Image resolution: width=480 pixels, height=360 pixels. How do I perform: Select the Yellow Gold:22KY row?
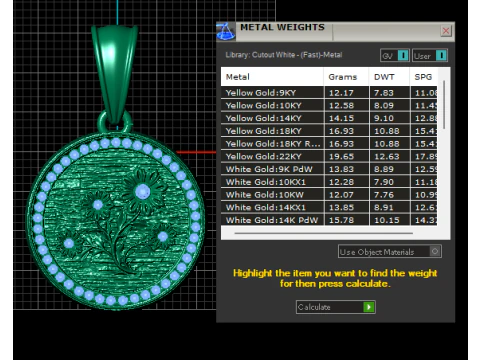[329, 156]
